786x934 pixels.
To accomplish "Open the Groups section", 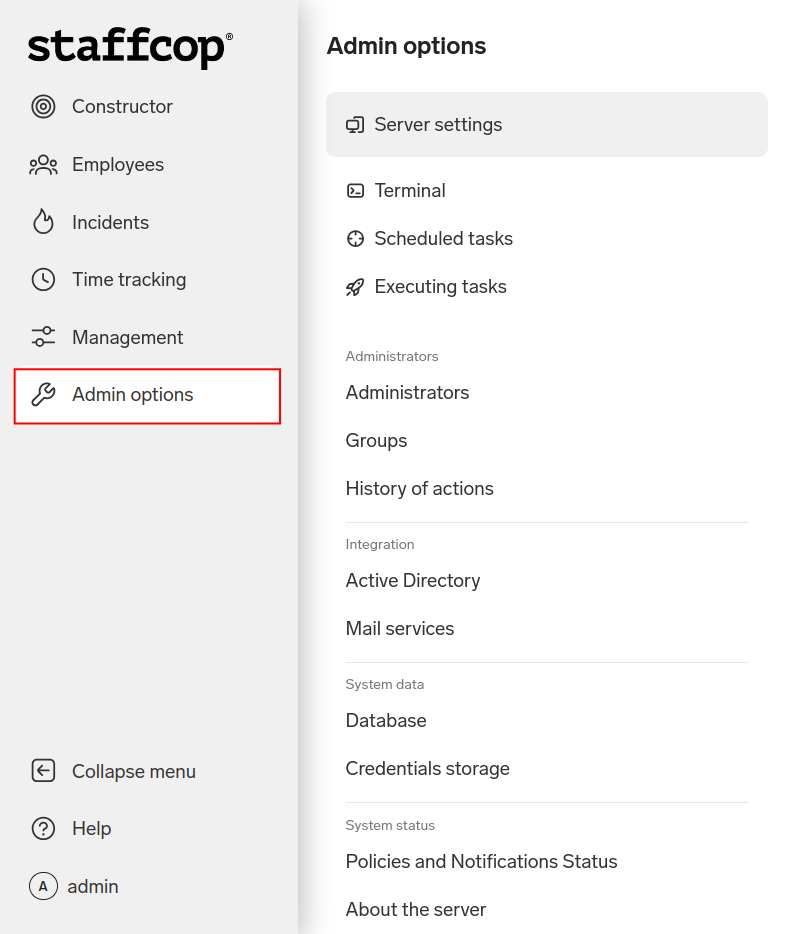I will (376, 441).
